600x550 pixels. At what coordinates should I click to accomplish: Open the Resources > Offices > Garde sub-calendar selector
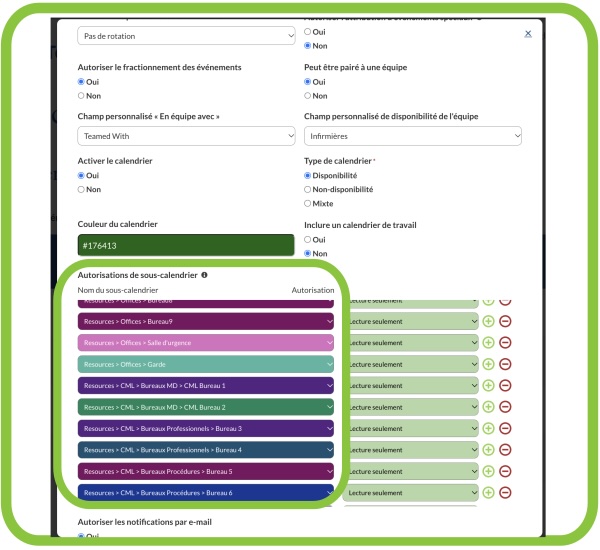(206, 364)
